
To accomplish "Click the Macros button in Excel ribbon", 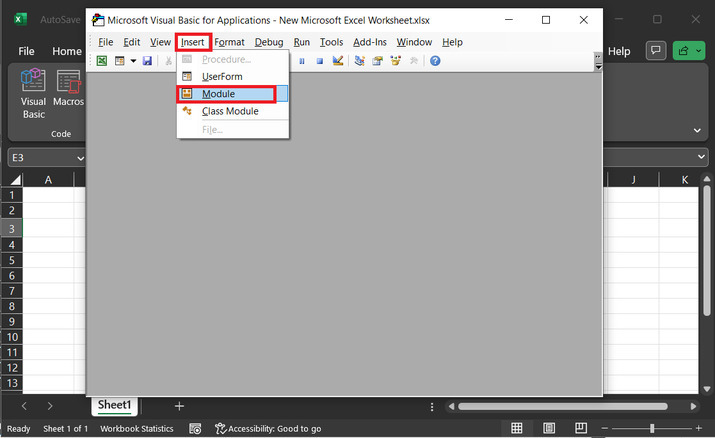I will [68, 89].
